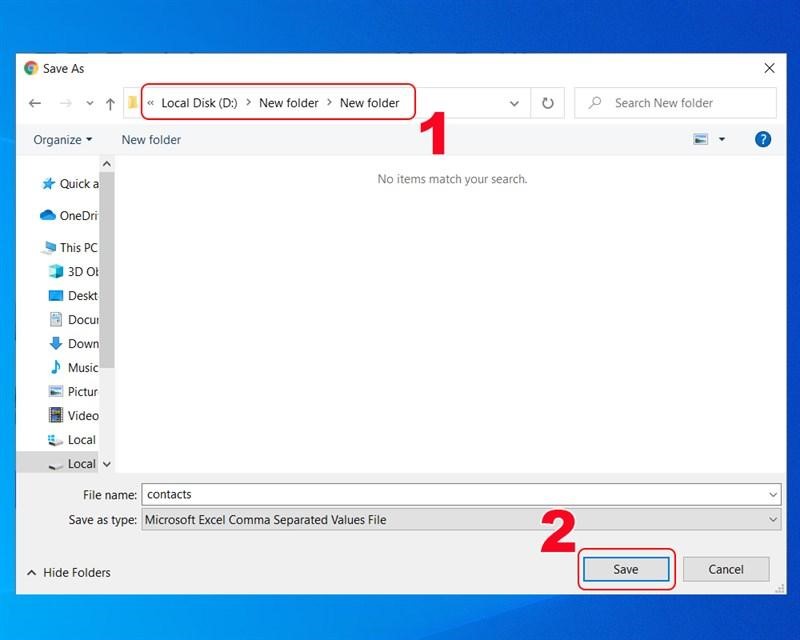Image resolution: width=800 pixels, height=640 pixels.
Task: Click the Forward navigation arrow
Action: point(65,103)
